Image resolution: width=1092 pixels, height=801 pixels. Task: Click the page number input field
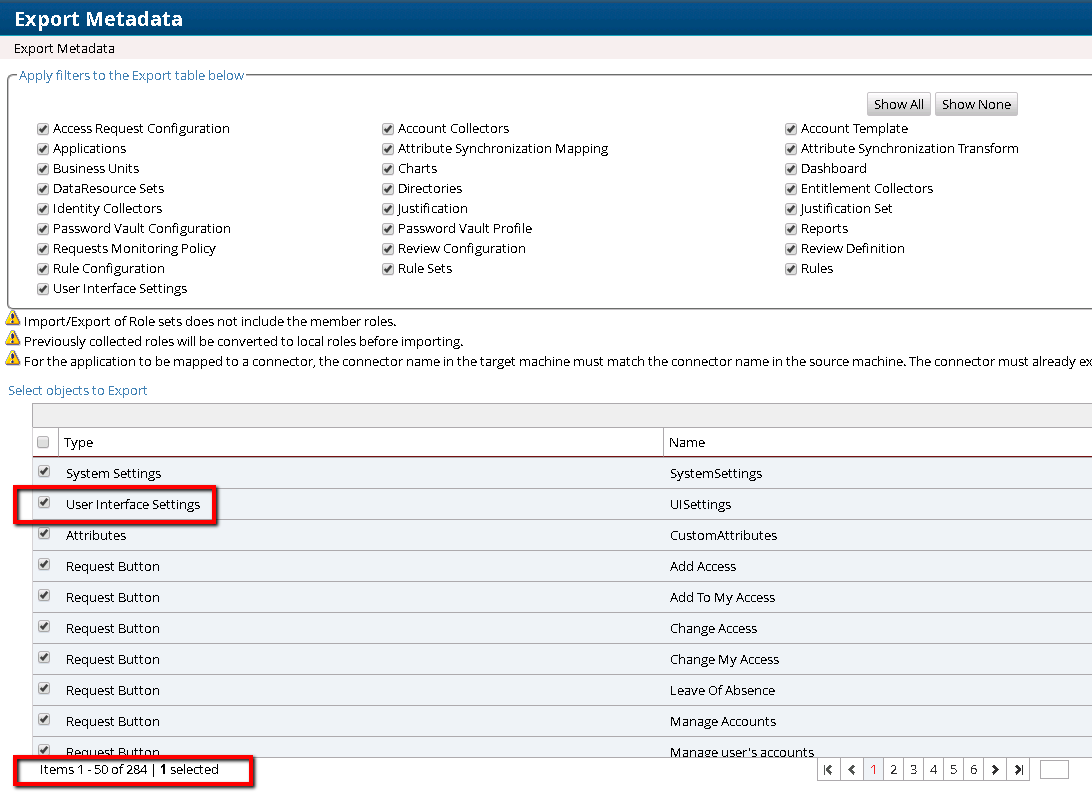1054,770
